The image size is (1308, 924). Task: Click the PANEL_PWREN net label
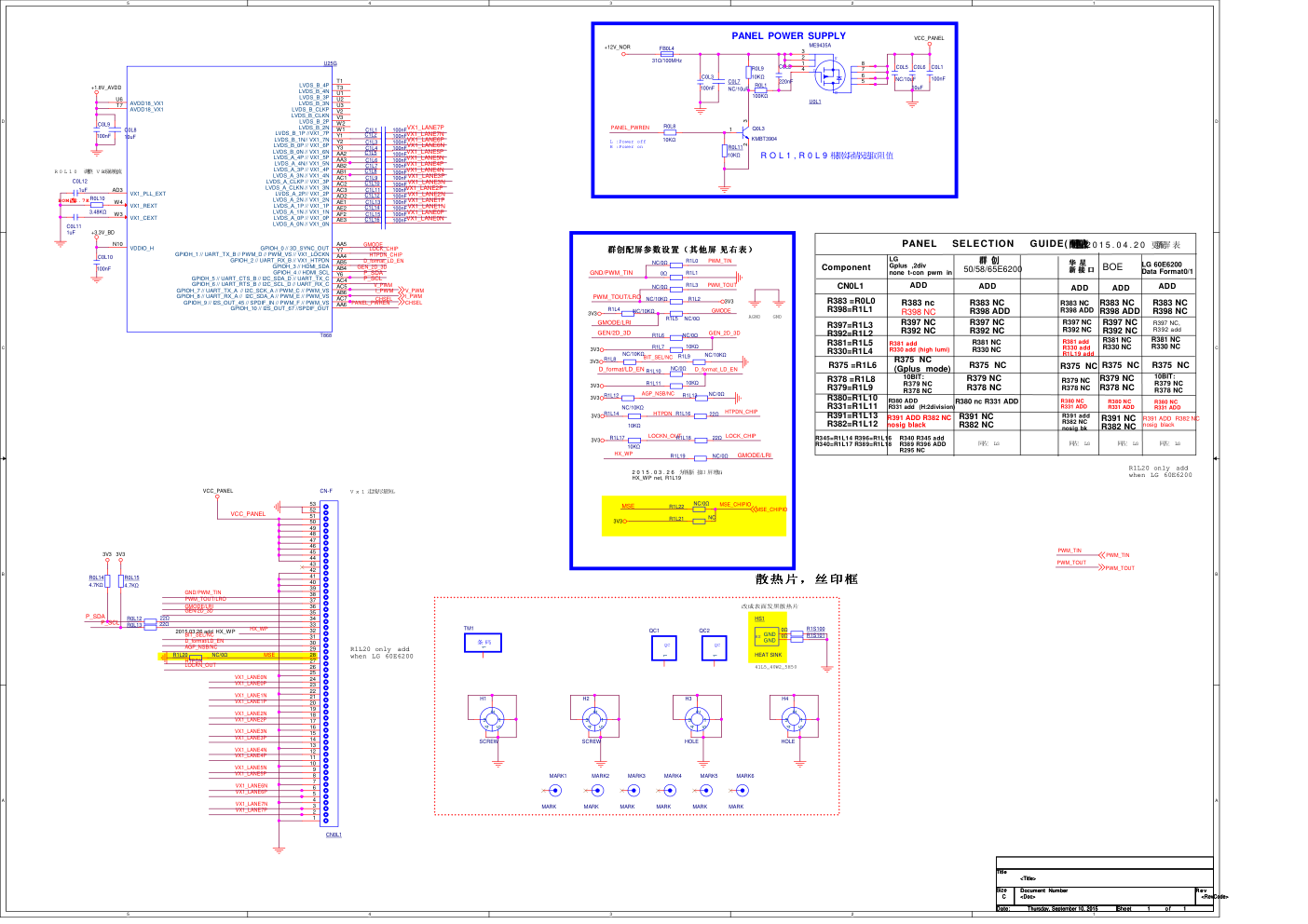[x=630, y=128]
